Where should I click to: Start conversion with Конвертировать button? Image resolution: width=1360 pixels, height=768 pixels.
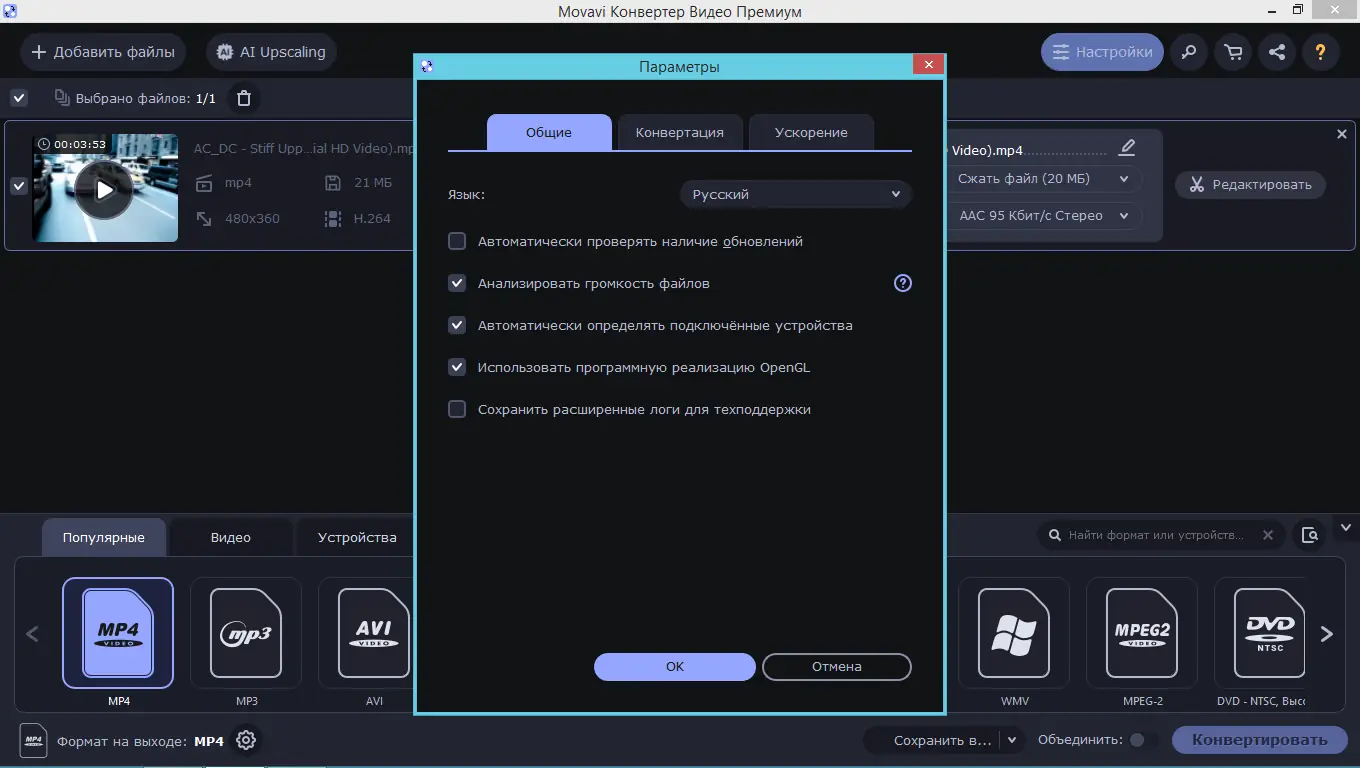click(1260, 740)
